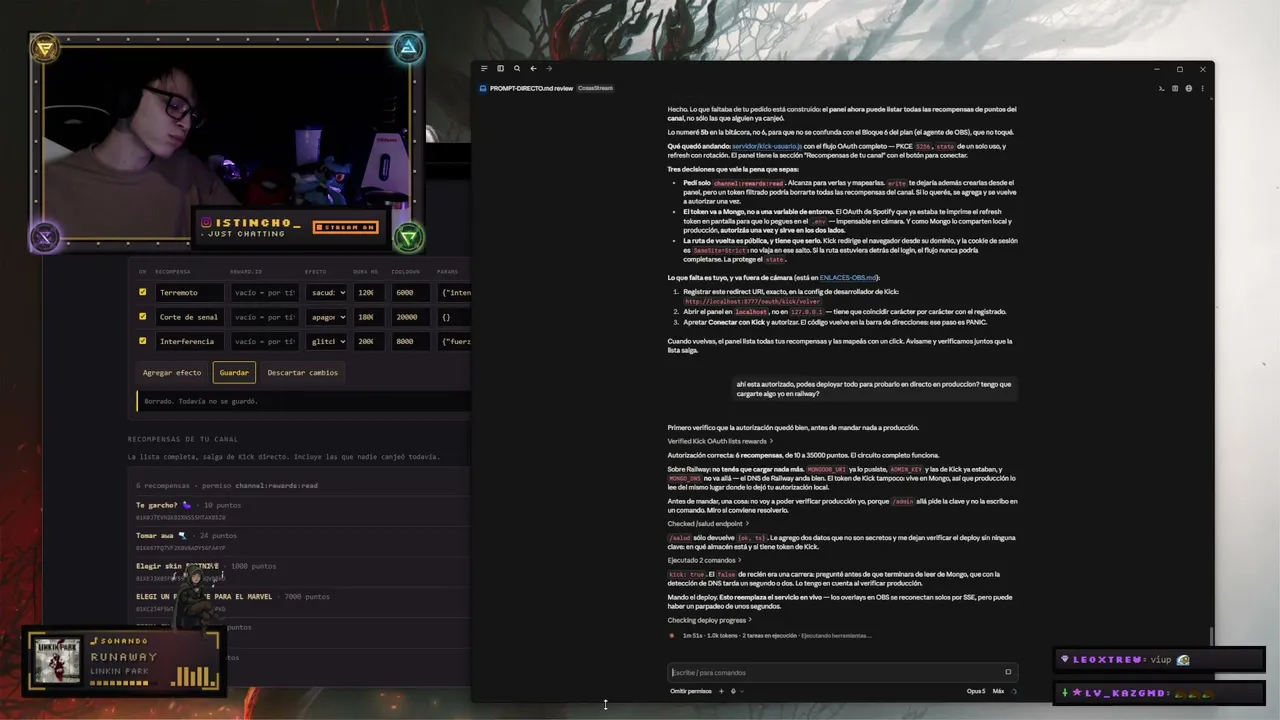Open the terminal icon in the header
This screenshot has width=1280, height=720.
[x=1162, y=88]
